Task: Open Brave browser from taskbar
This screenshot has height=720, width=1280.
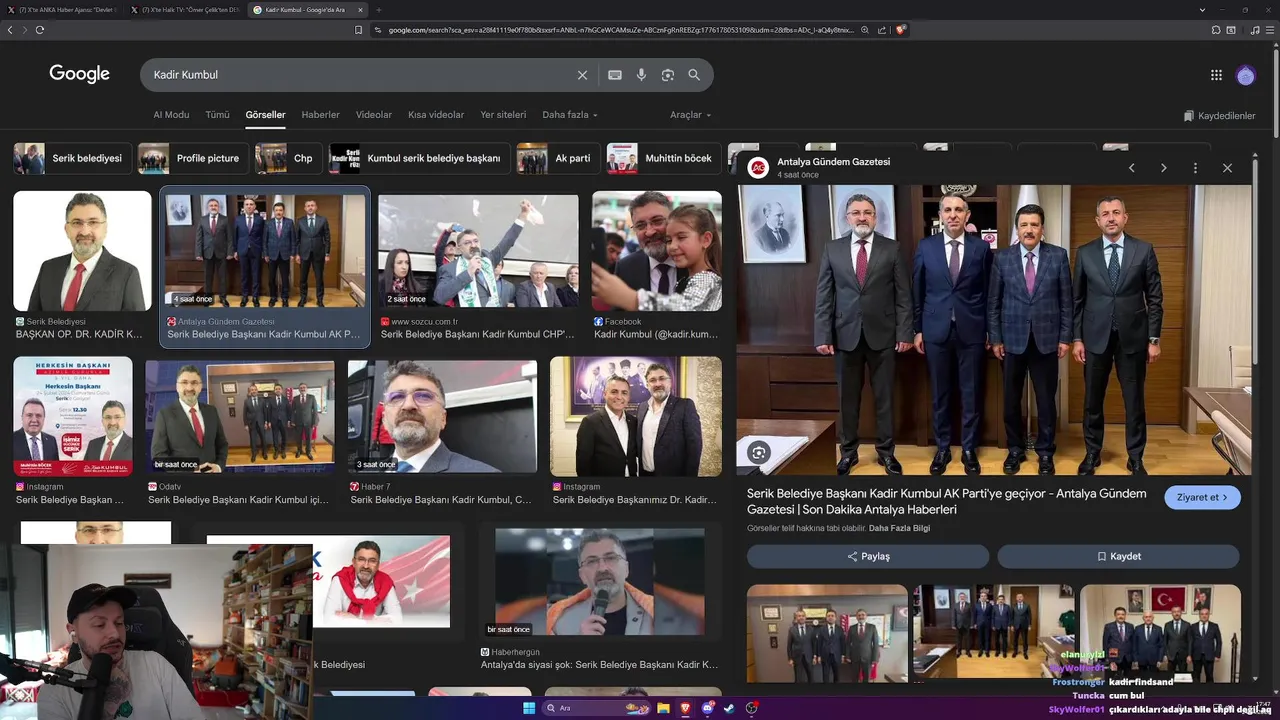Action: [685, 708]
